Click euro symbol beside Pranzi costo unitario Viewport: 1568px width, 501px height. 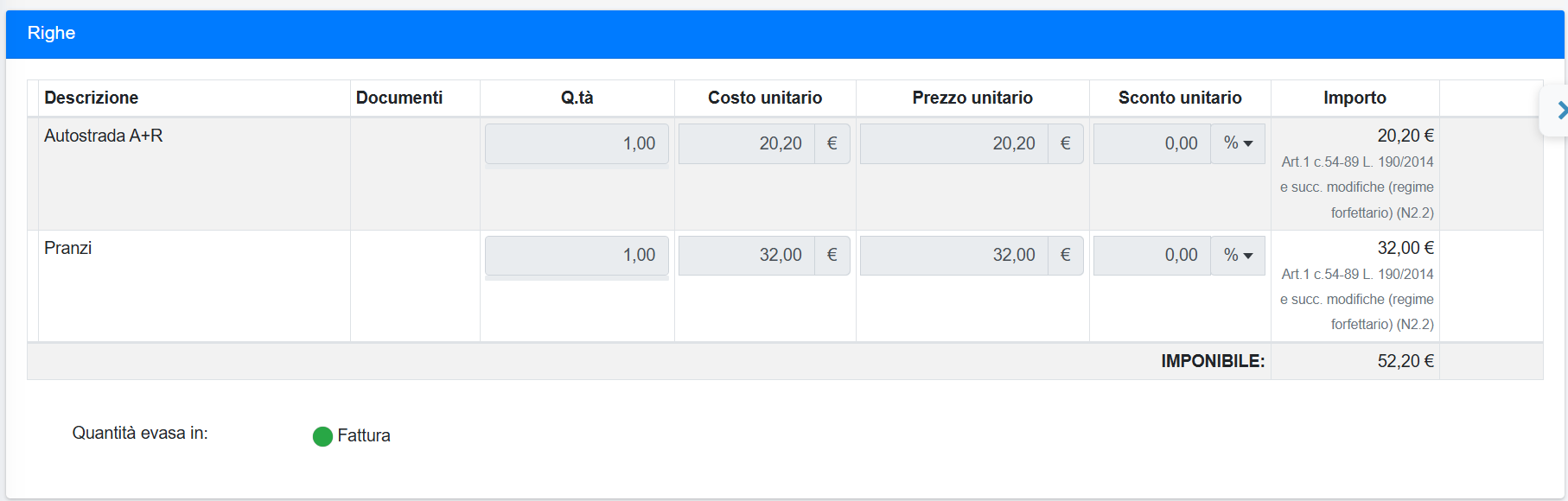coord(832,256)
